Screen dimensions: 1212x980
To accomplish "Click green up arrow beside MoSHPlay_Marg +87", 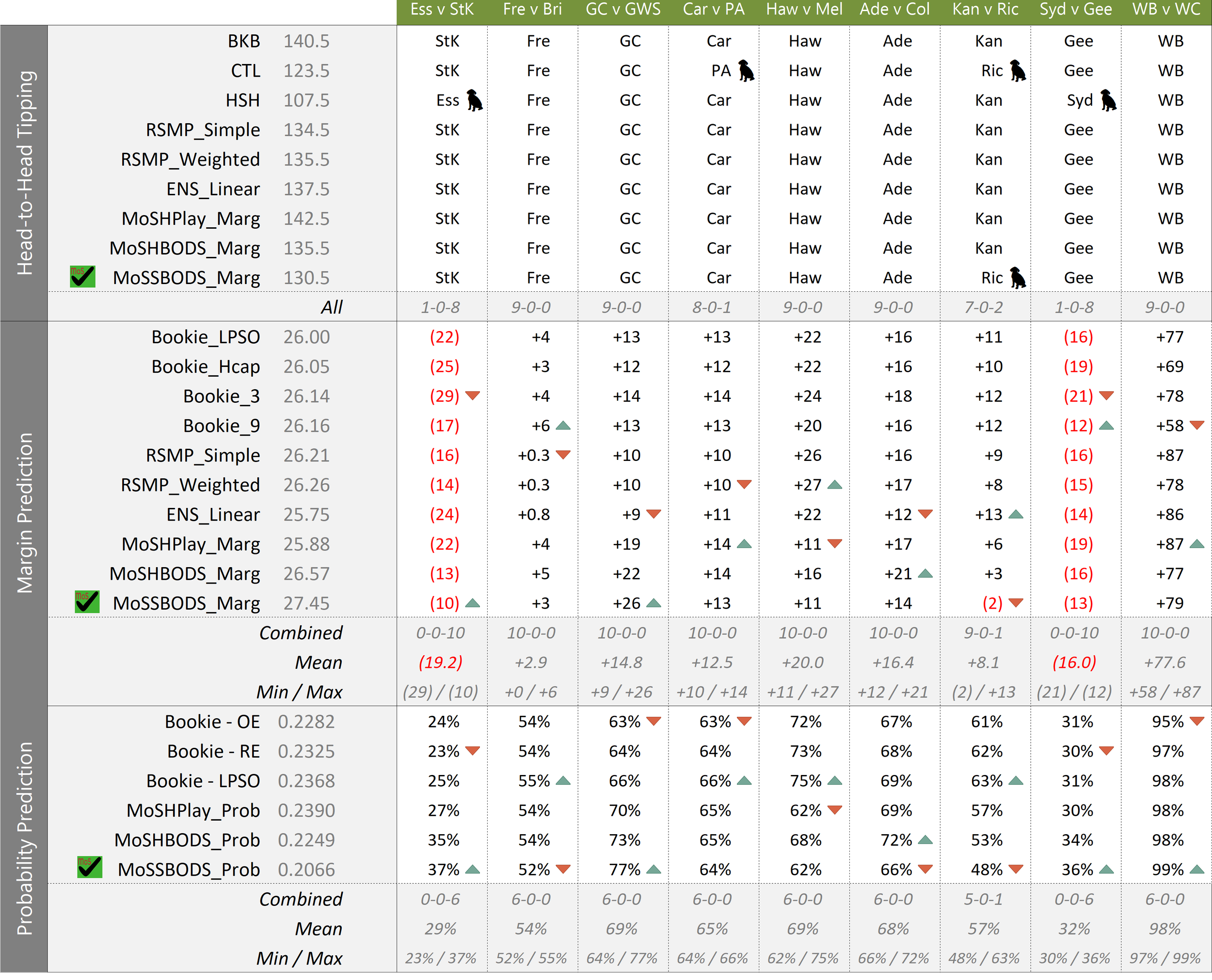I will 1197,544.
